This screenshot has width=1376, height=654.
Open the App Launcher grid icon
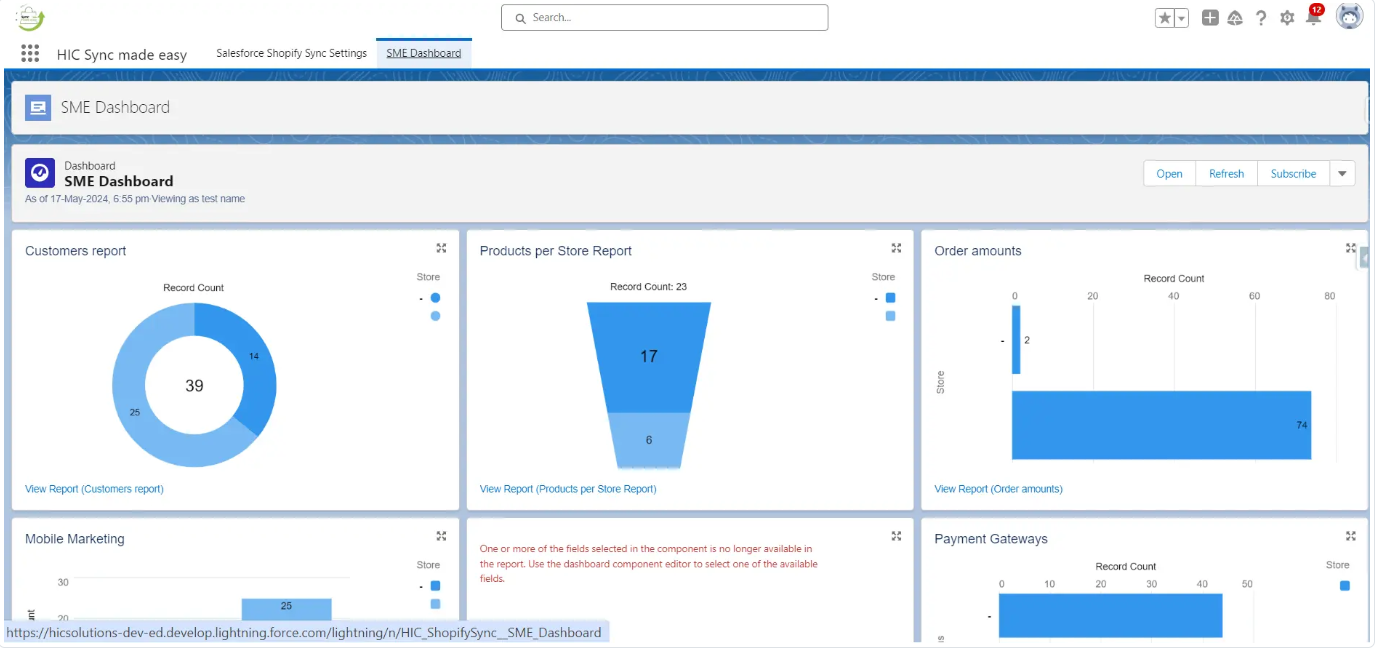[x=30, y=54]
